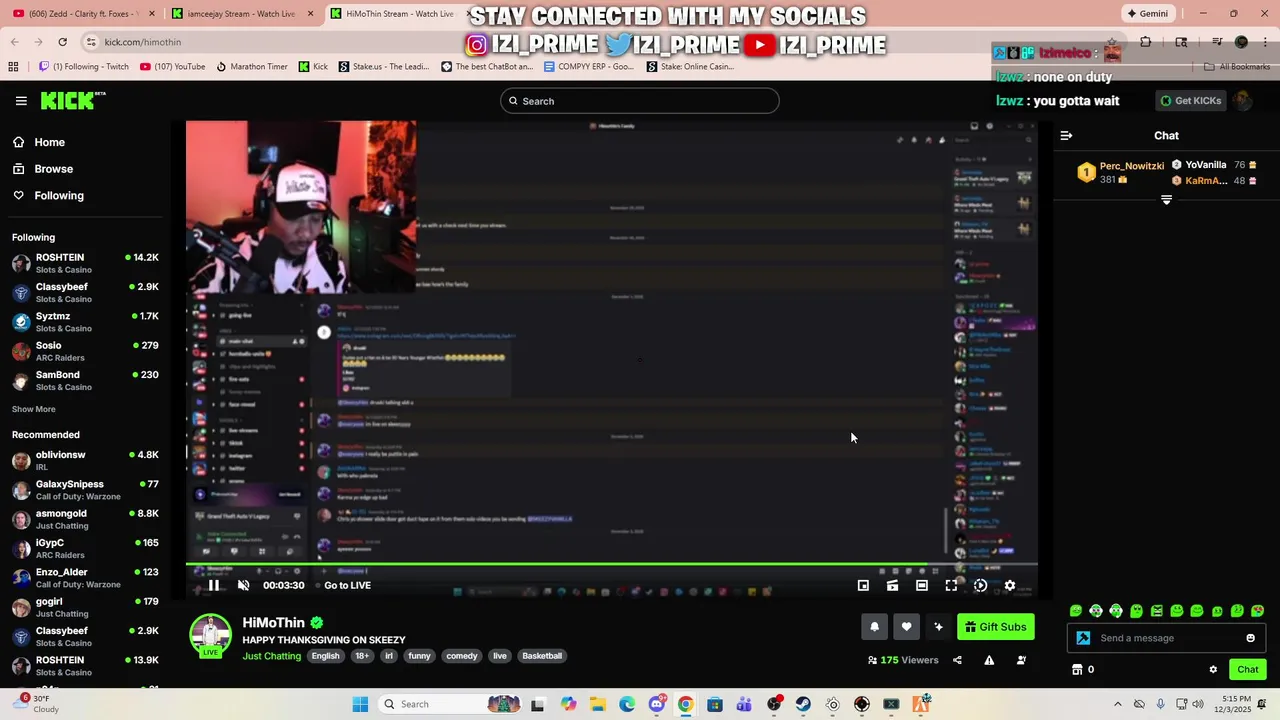Share the stream via share icon

(x=957, y=660)
